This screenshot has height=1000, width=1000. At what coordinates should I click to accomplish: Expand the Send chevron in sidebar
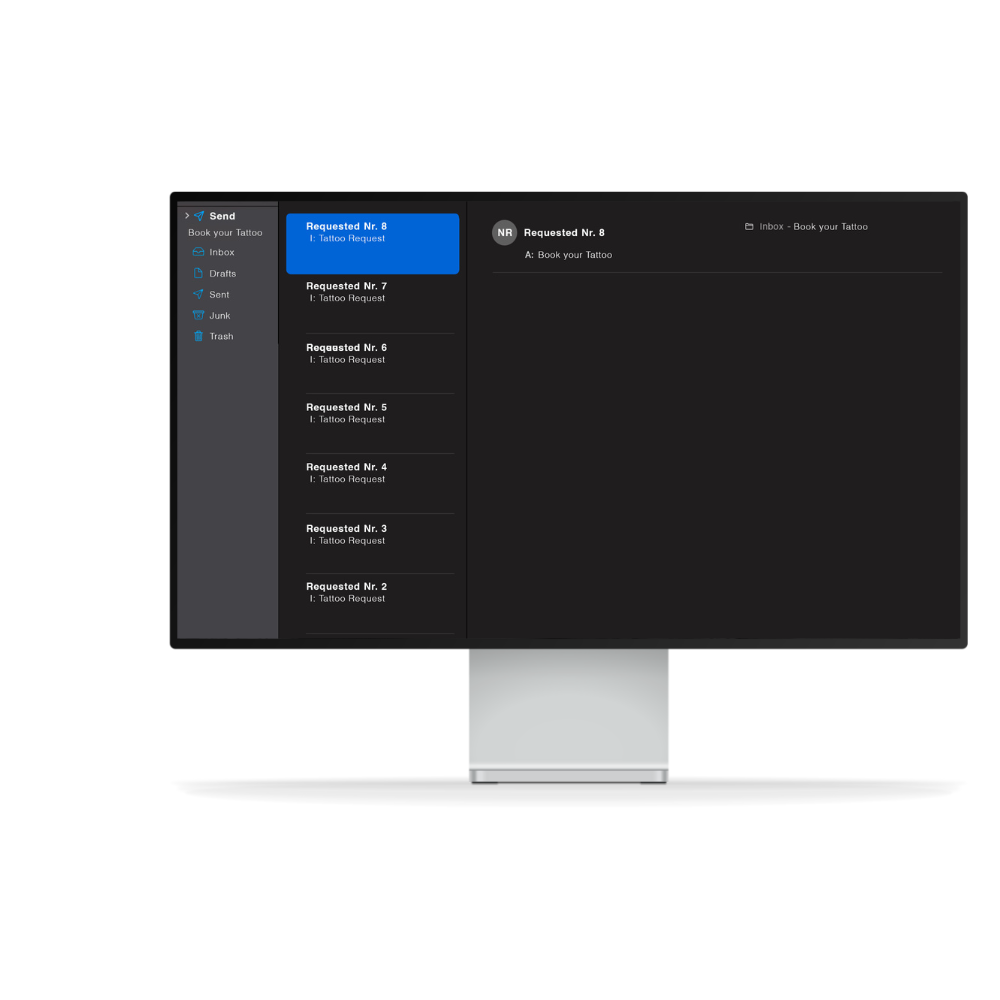[x=187, y=216]
